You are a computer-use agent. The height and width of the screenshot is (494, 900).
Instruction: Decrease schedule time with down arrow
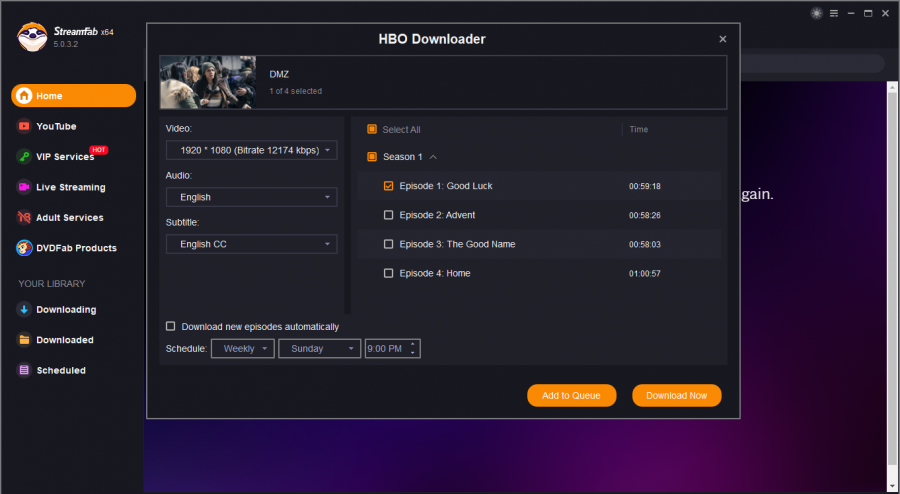point(413,353)
